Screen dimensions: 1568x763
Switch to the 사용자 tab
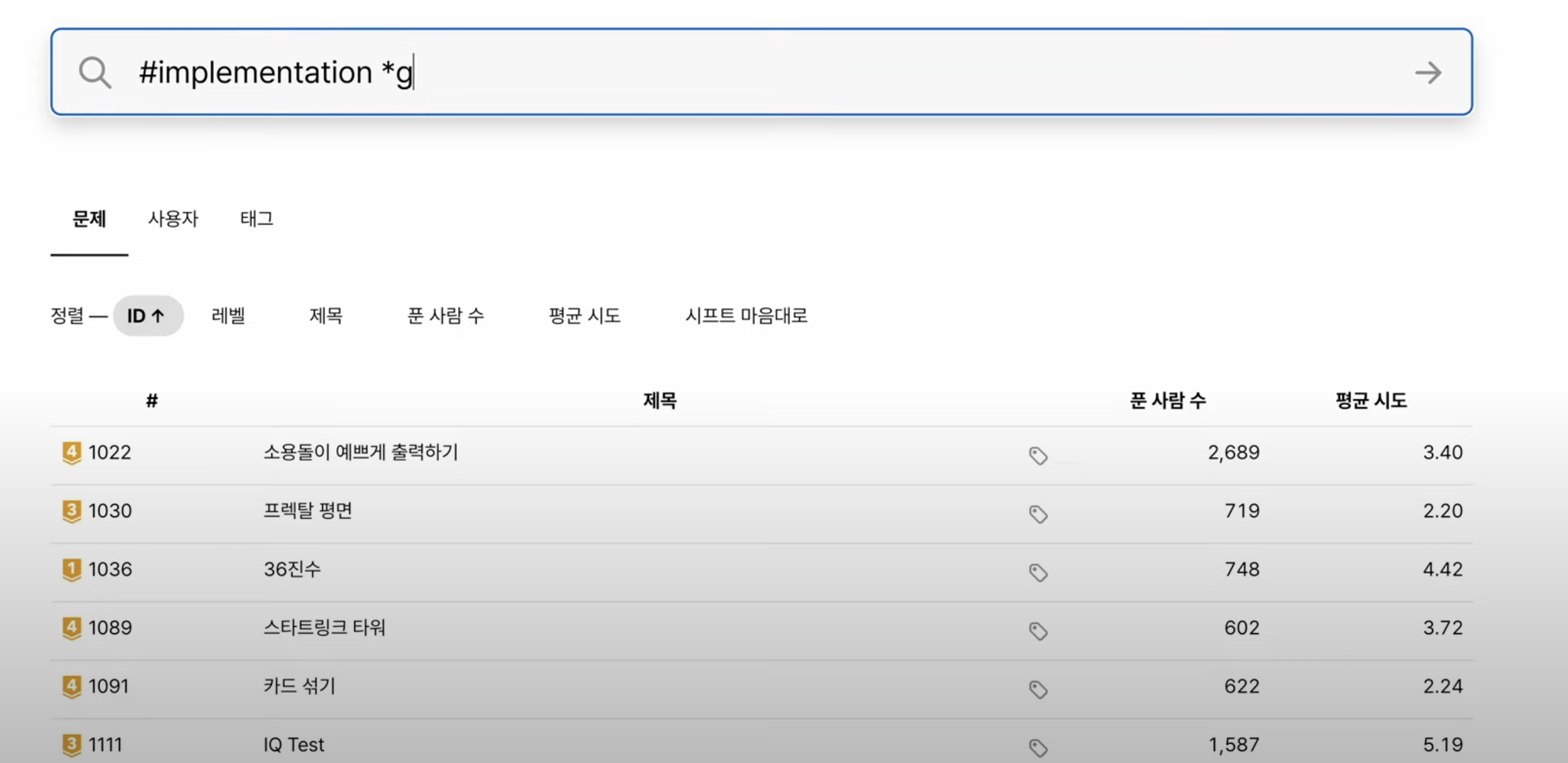(173, 219)
